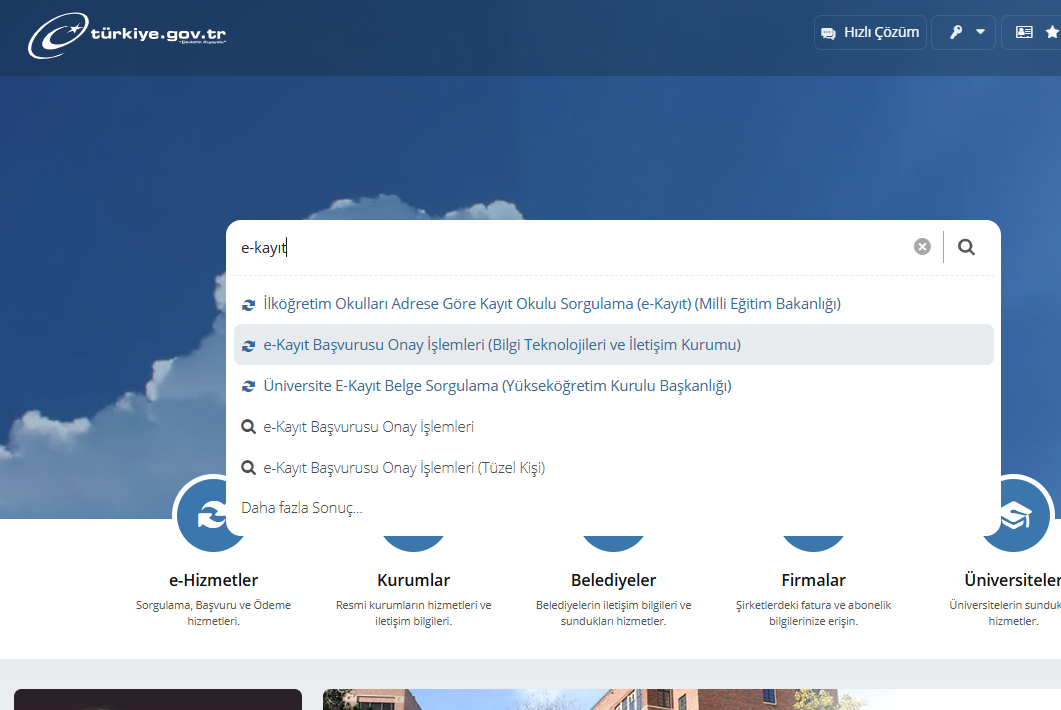Image resolution: width=1061 pixels, height=710 pixels.
Task: Open the Üniversiteler graduation cap icon
Action: [x=1015, y=517]
